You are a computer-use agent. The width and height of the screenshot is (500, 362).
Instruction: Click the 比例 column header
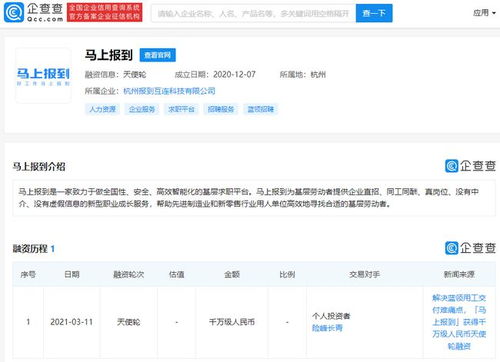coord(287,274)
